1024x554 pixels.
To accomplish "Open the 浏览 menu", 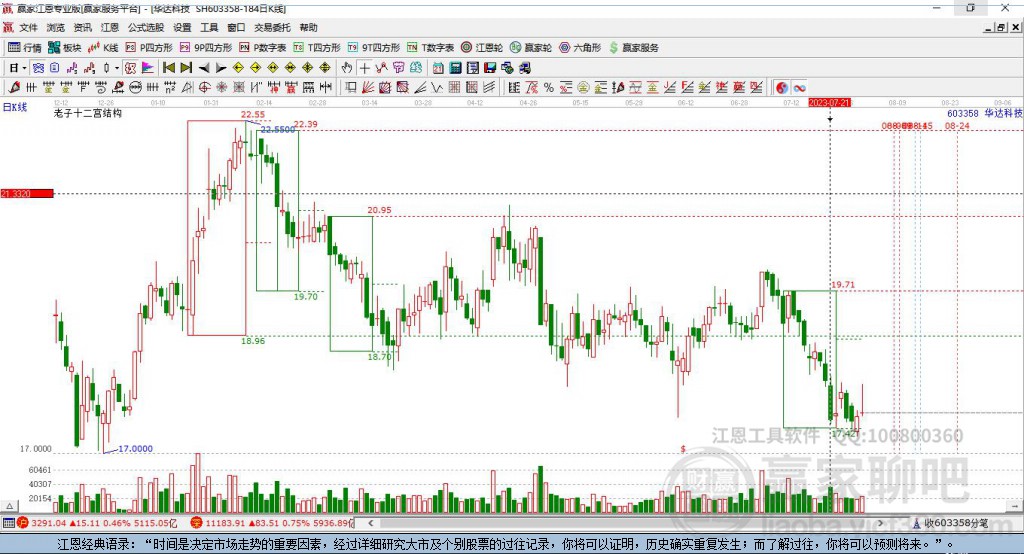I will 56,27.
